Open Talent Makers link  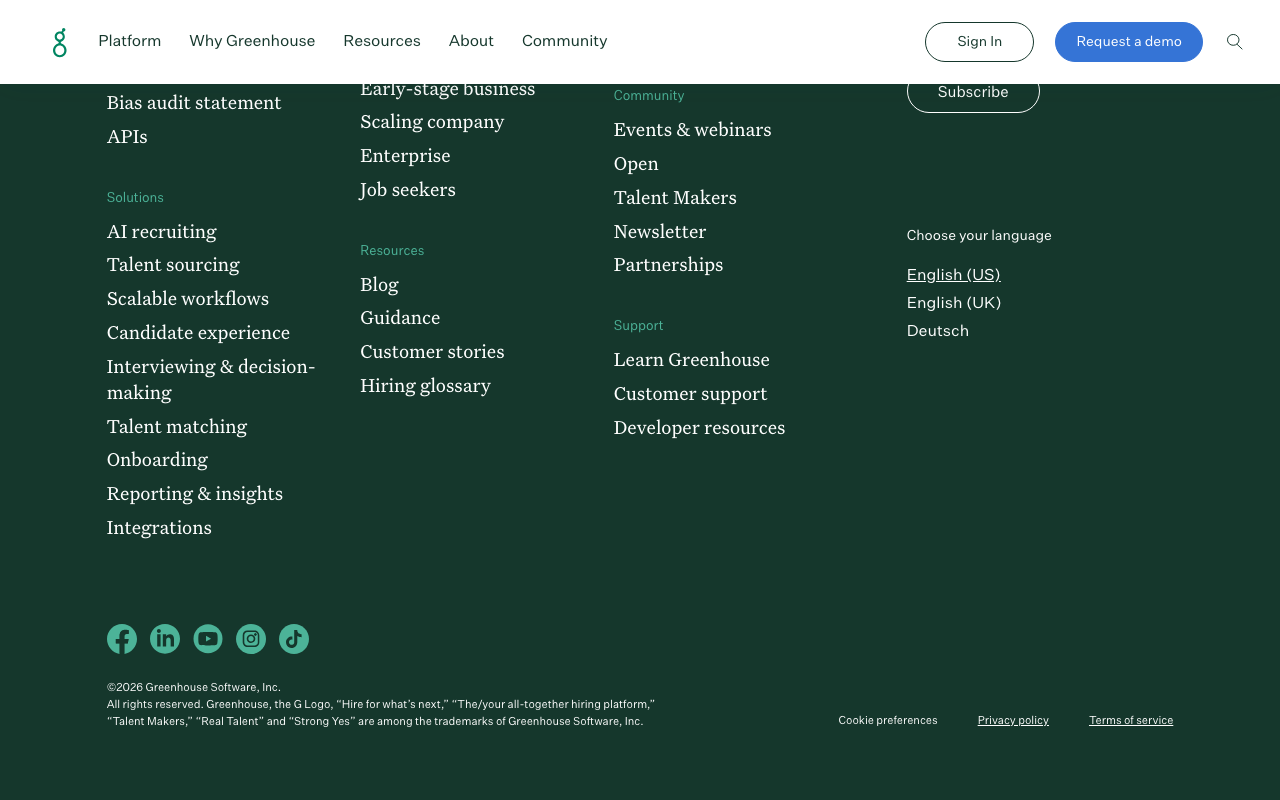[x=675, y=198]
